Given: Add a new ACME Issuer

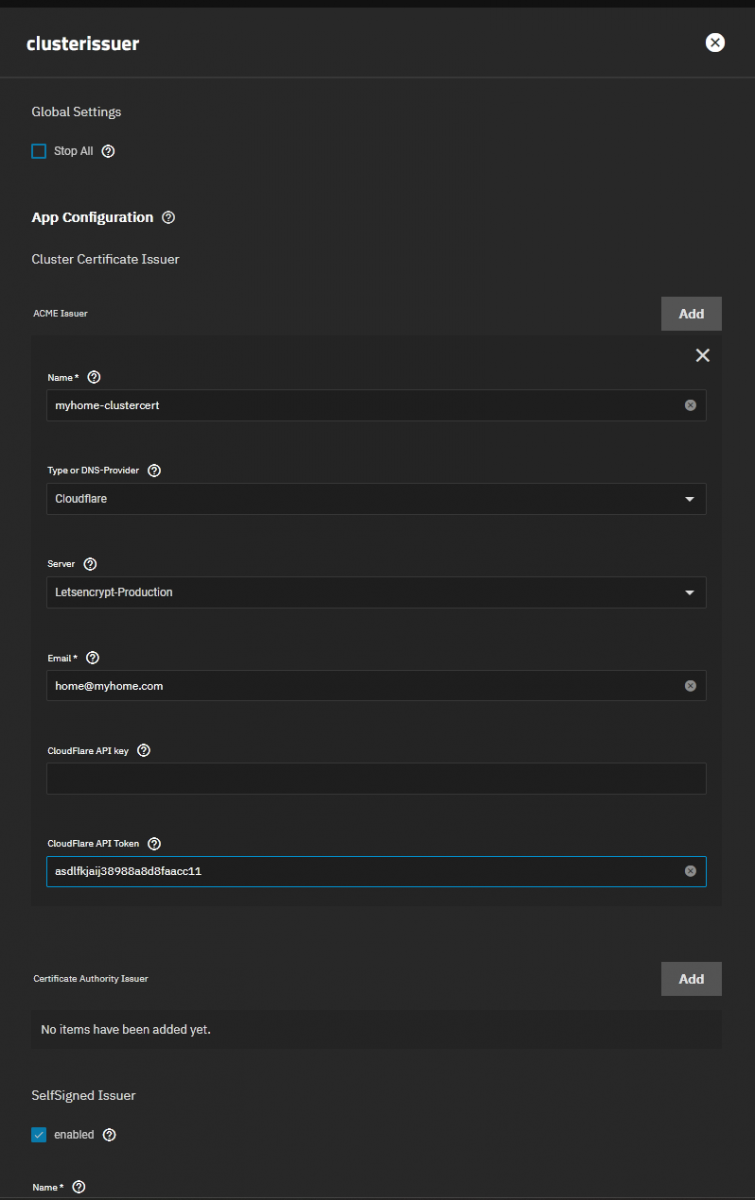Looking at the screenshot, I should coord(691,314).
